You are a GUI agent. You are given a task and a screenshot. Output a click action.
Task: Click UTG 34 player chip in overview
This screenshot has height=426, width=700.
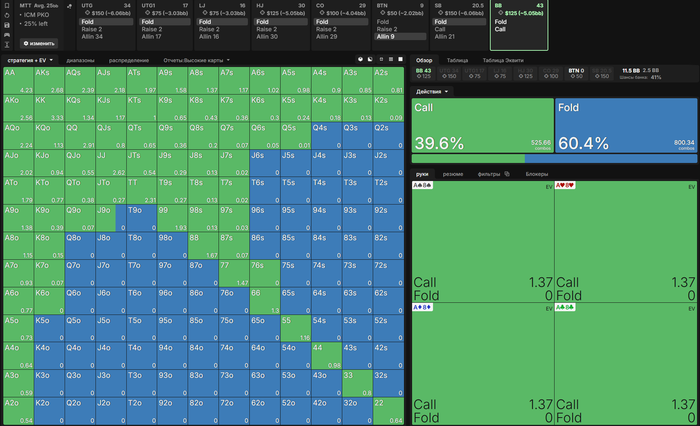click(449, 73)
